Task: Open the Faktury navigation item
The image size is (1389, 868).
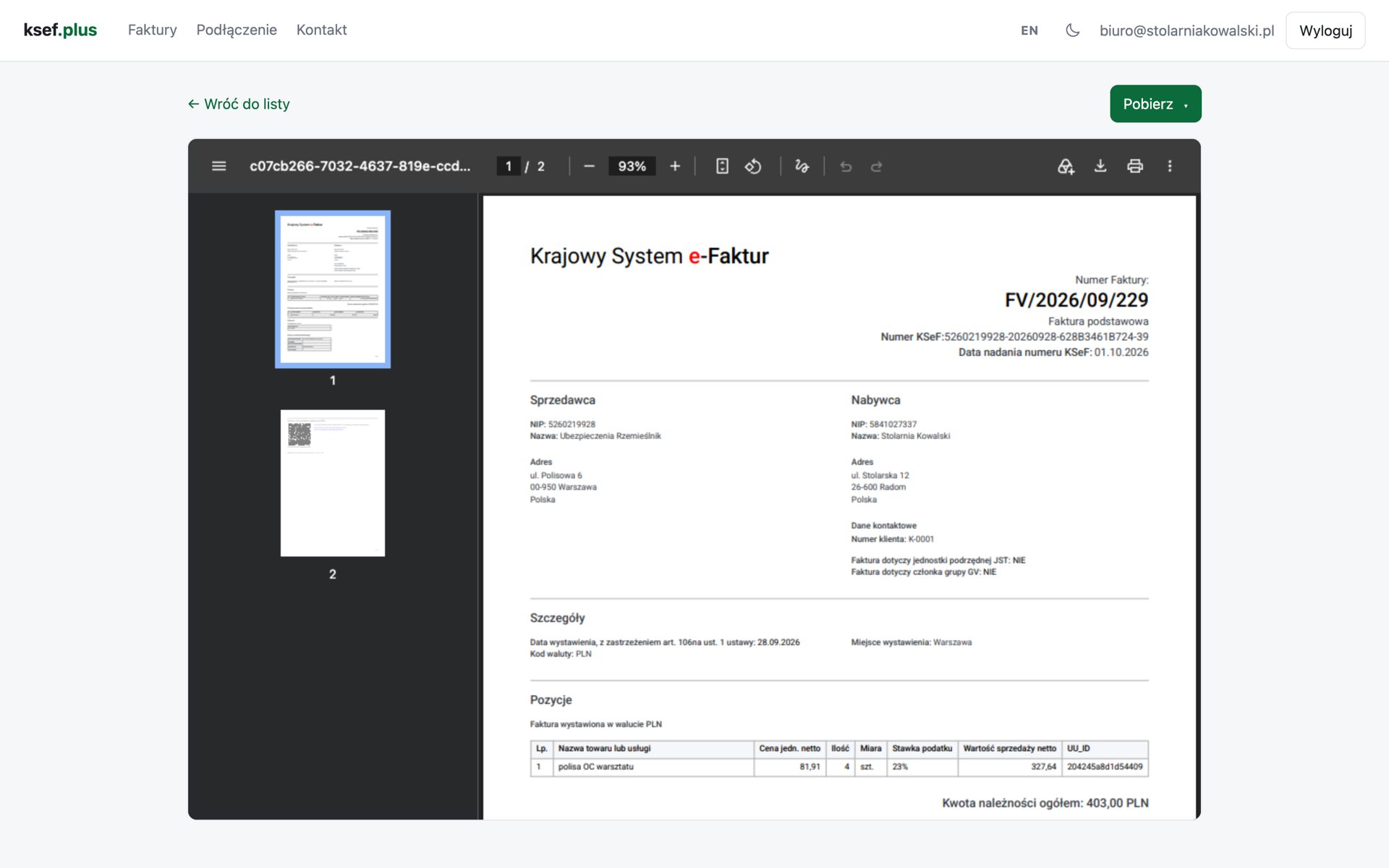Action: [x=153, y=30]
